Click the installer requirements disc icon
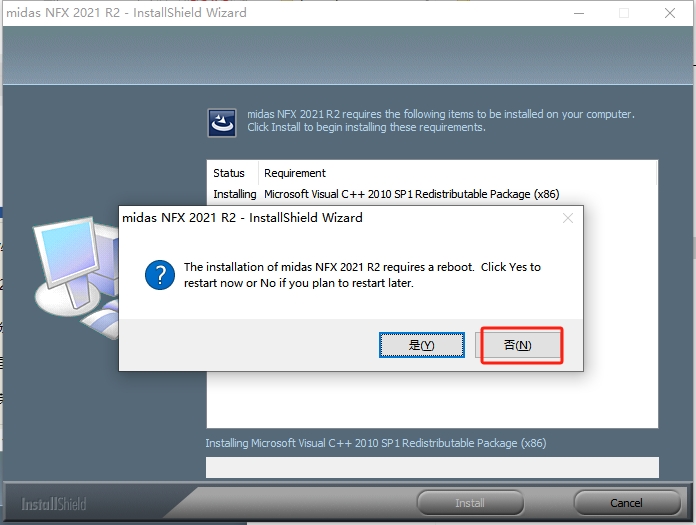This screenshot has height=525, width=696. click(222, 123)
